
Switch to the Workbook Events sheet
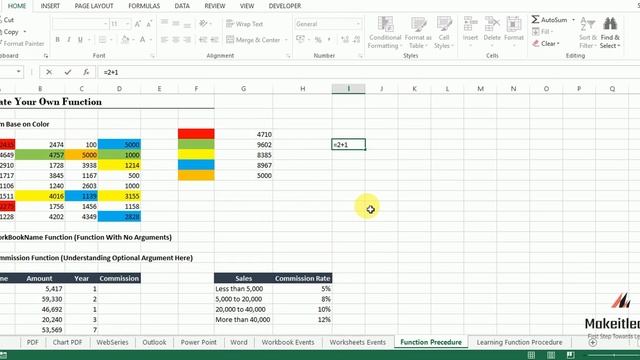[x=288, y=342]
